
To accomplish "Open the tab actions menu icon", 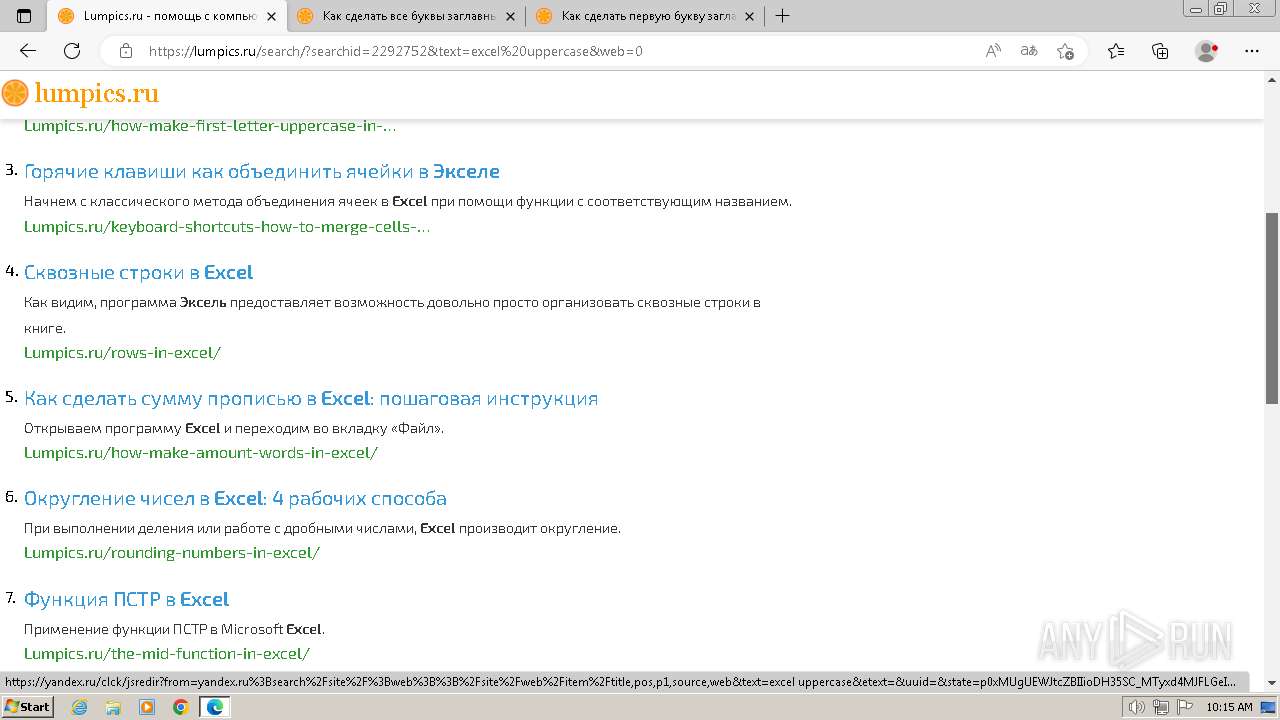I will [24, 16].
